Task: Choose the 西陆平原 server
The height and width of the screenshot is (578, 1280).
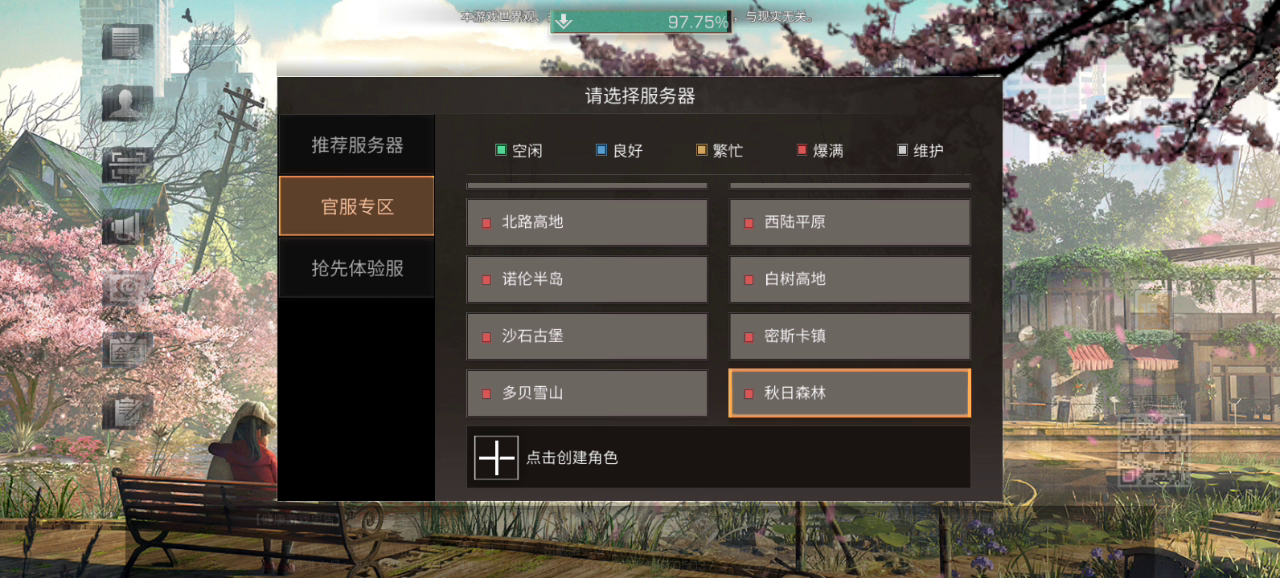Action: (x=850, y=222)
